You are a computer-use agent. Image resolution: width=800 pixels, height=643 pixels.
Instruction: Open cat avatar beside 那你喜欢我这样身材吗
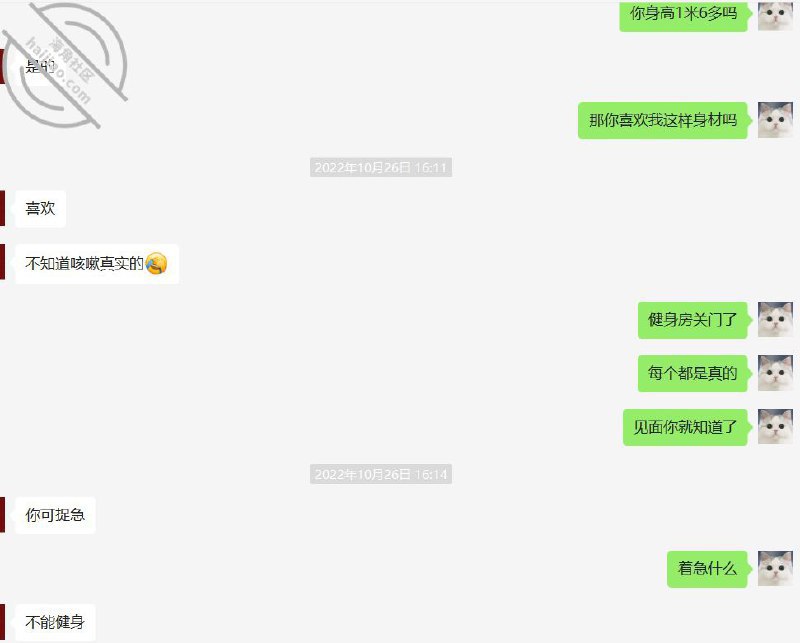pyautogui.click(x=775, y=120)
